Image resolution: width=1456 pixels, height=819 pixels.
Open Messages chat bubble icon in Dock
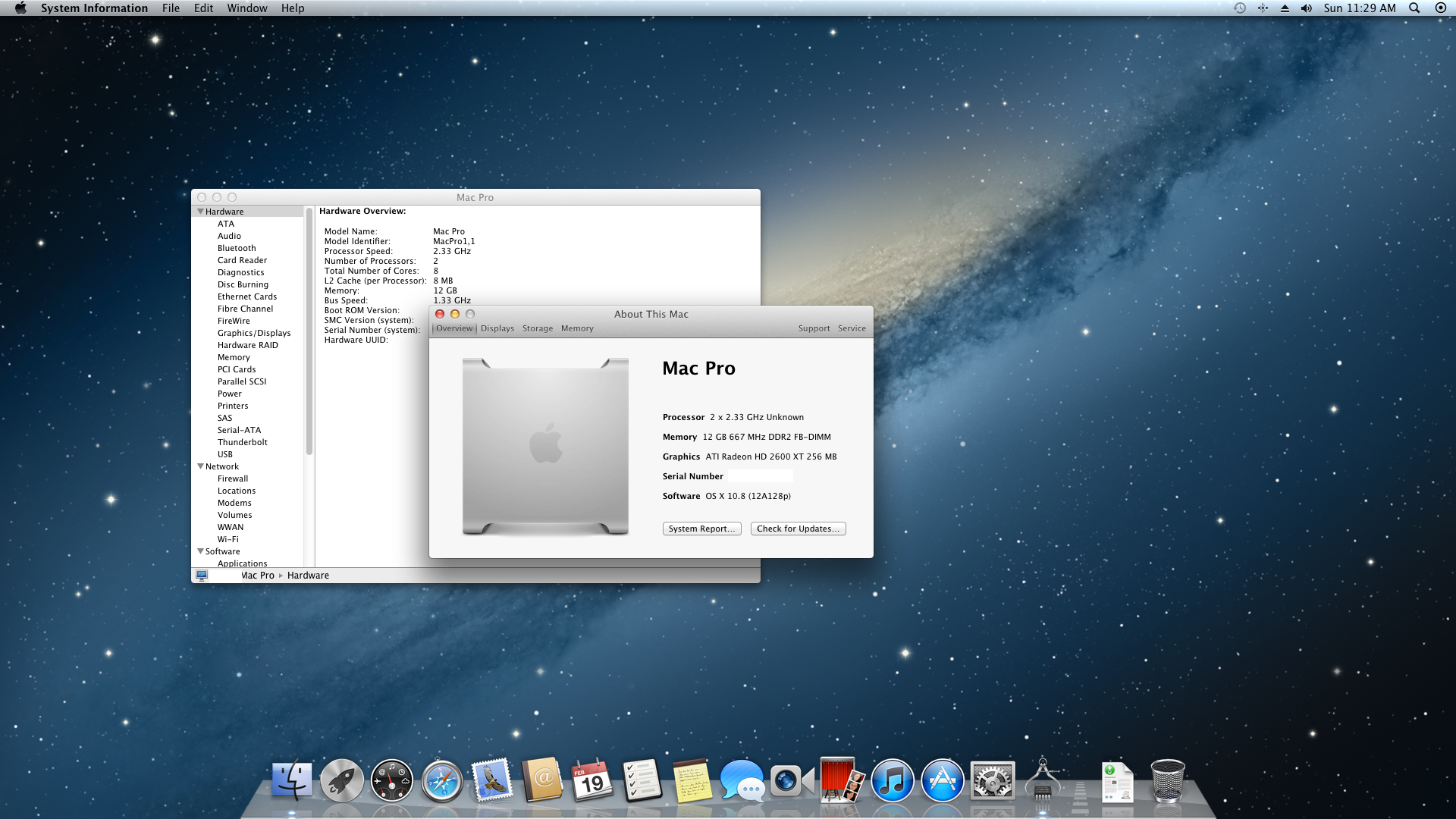pyautogui.click(x=741, y=781)
